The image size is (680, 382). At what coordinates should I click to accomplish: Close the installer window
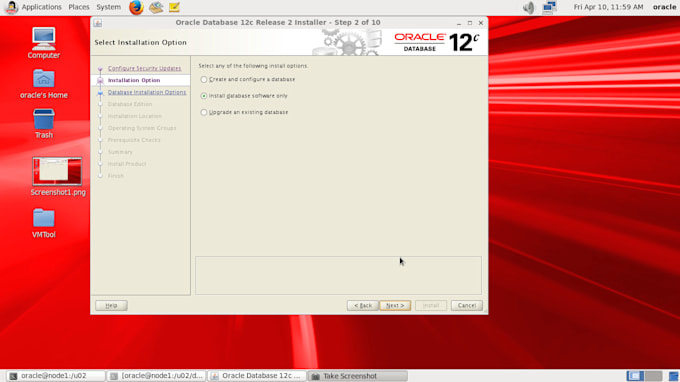click(x=481, y=23)
